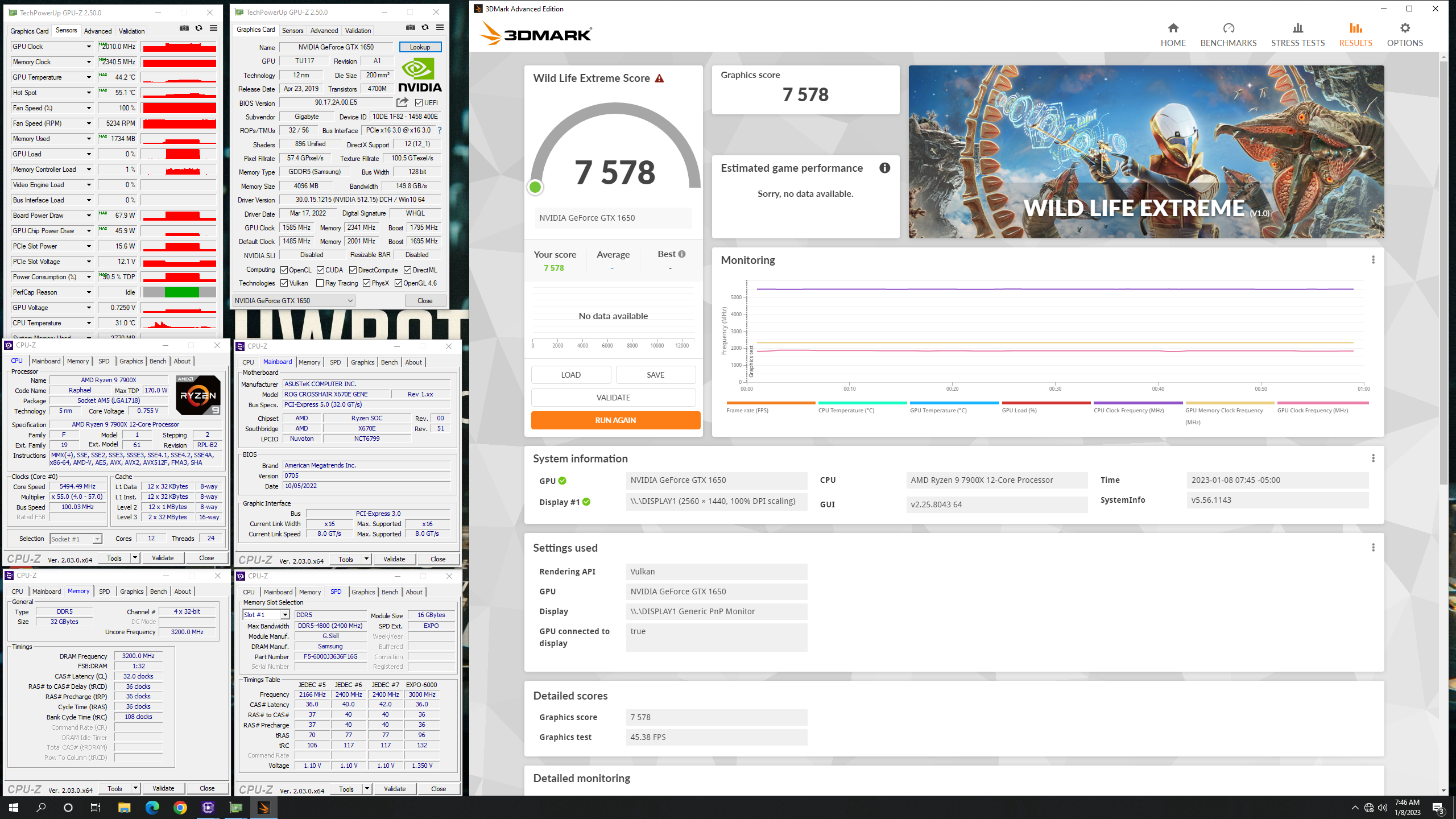
Task: Expand the Hot Spot sensor dropdown
Action: tap(89, 93)
